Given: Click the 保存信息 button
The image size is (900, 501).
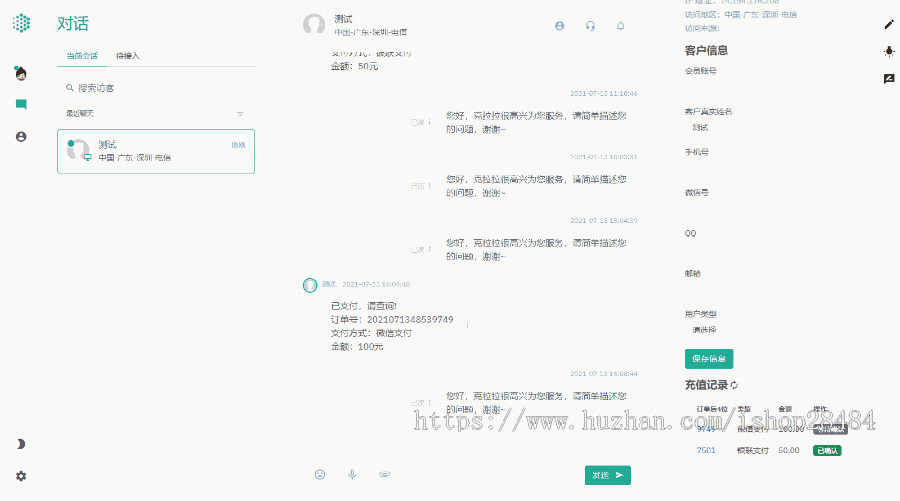Looking at the screenshot, I should 709,359.
